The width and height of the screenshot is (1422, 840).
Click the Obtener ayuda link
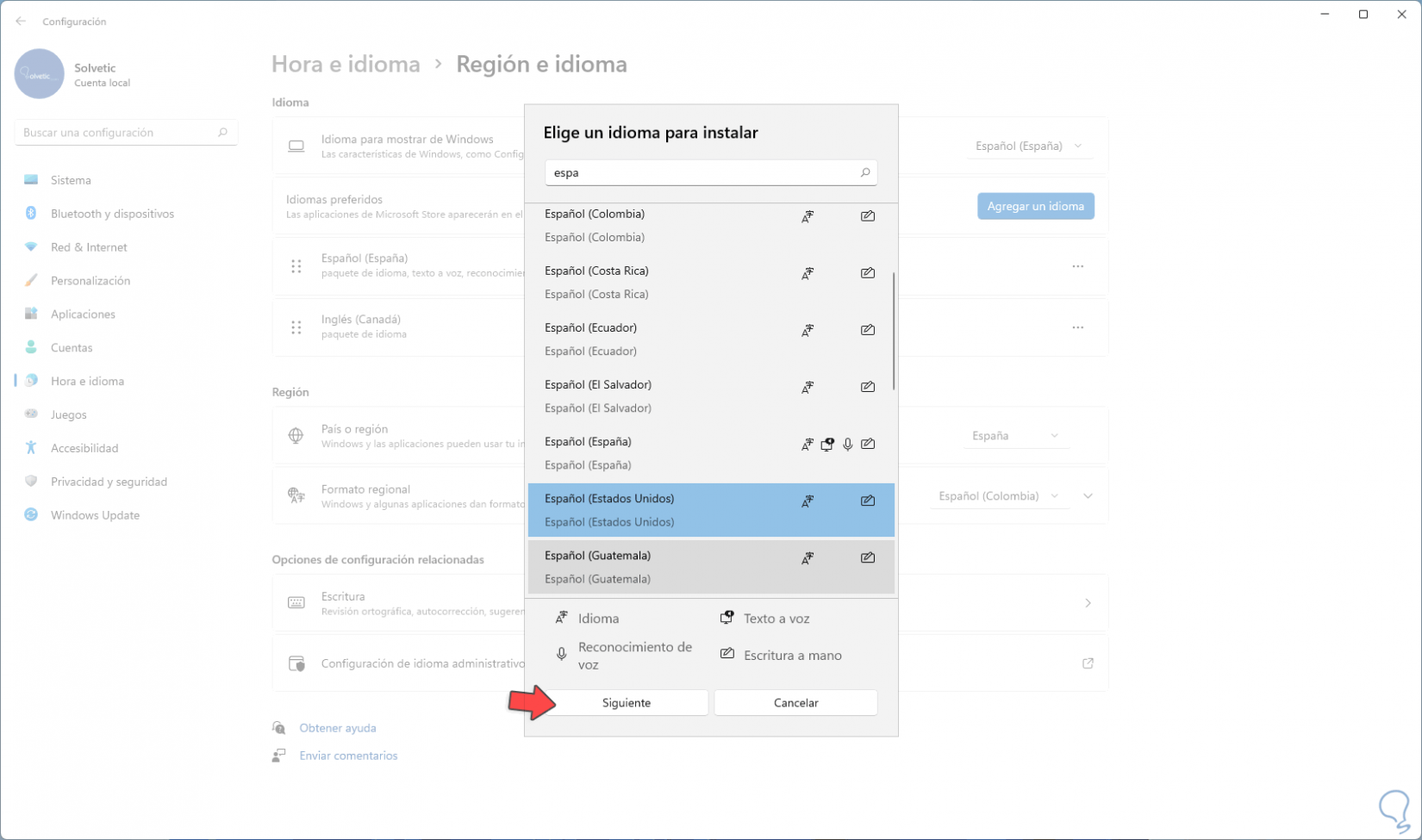338,728
